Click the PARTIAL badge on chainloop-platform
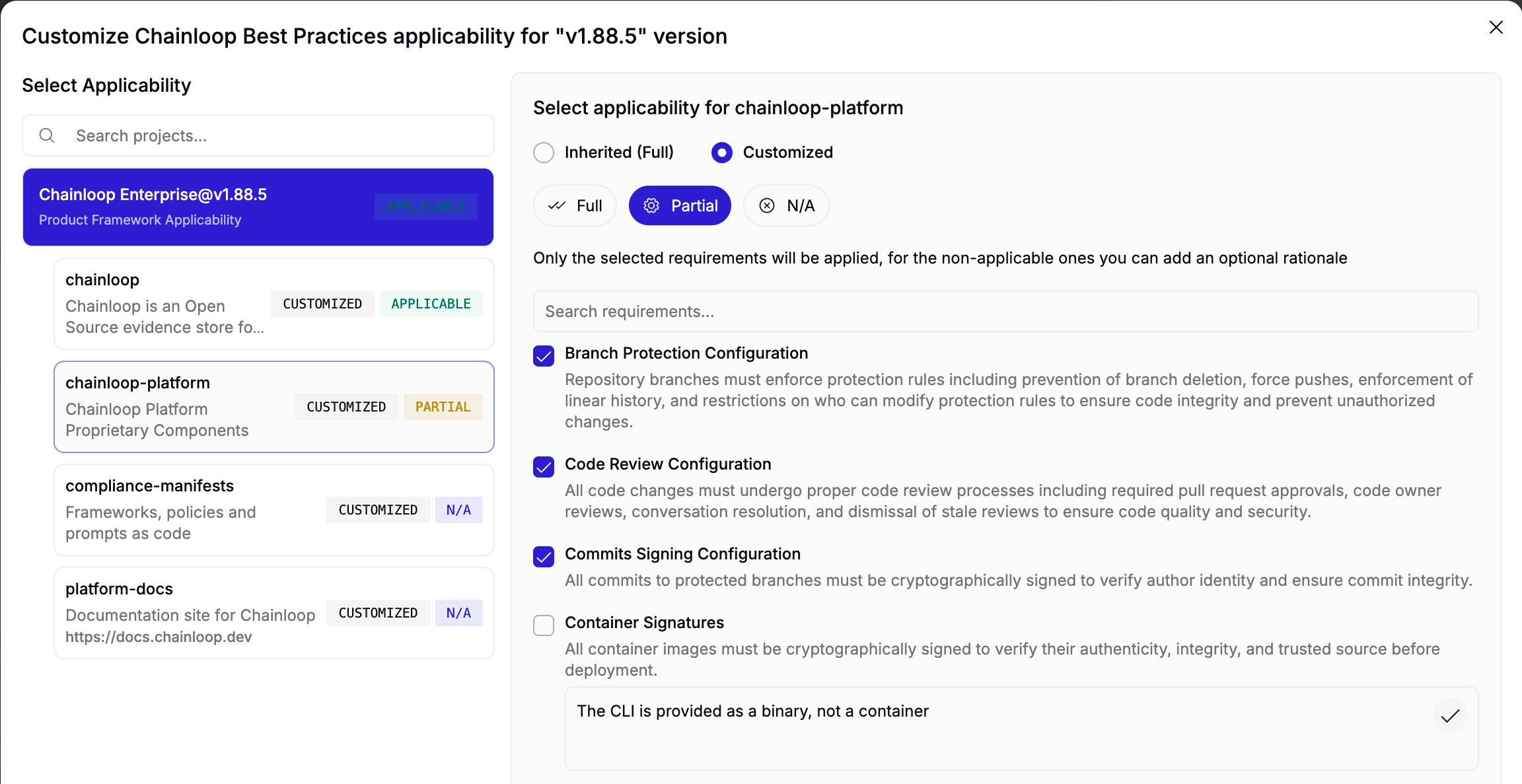Screen dimensions: 1522x784 [443, 407]
